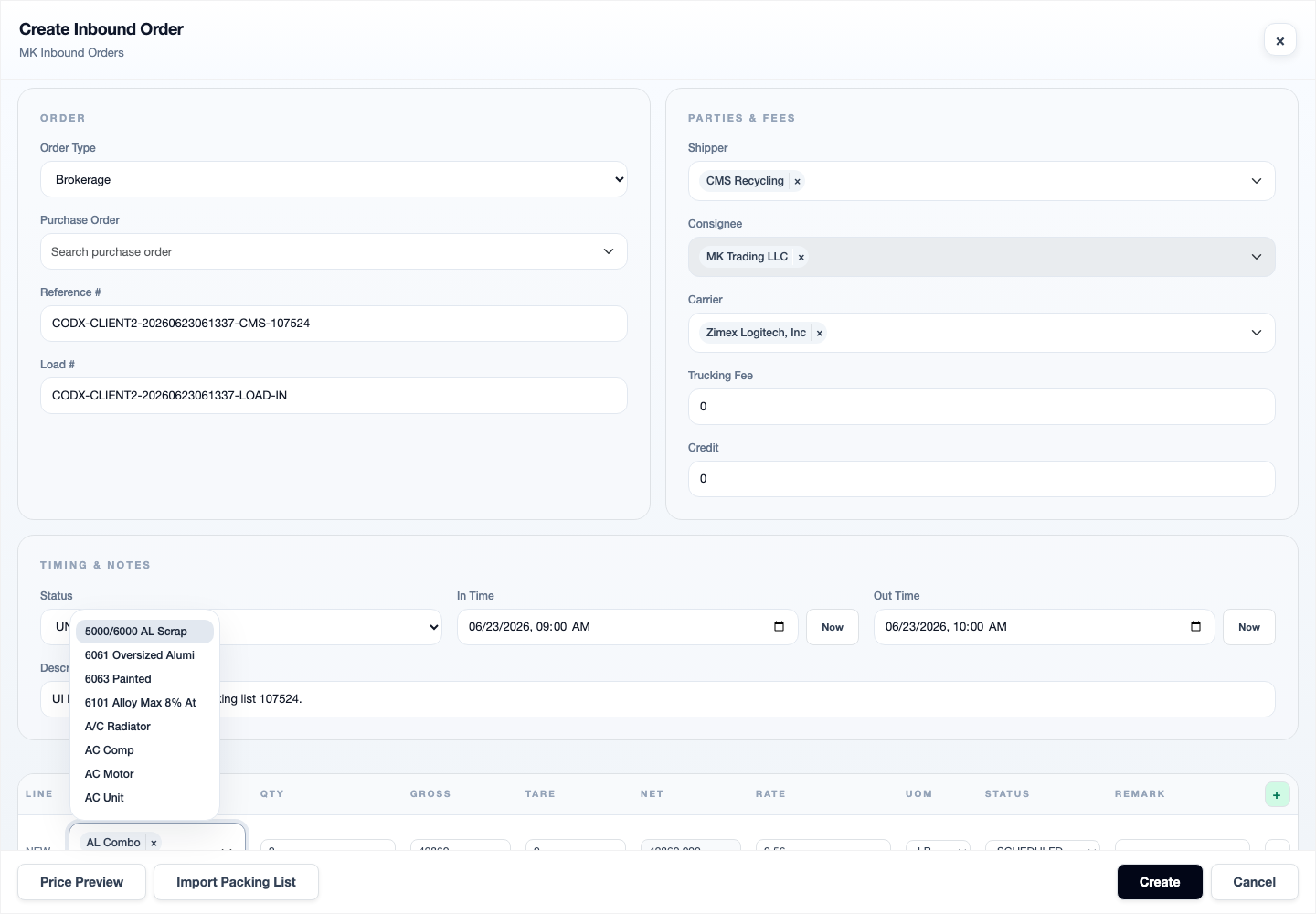Click the In Time date field

pyautogui.click(x=628, y=627)
